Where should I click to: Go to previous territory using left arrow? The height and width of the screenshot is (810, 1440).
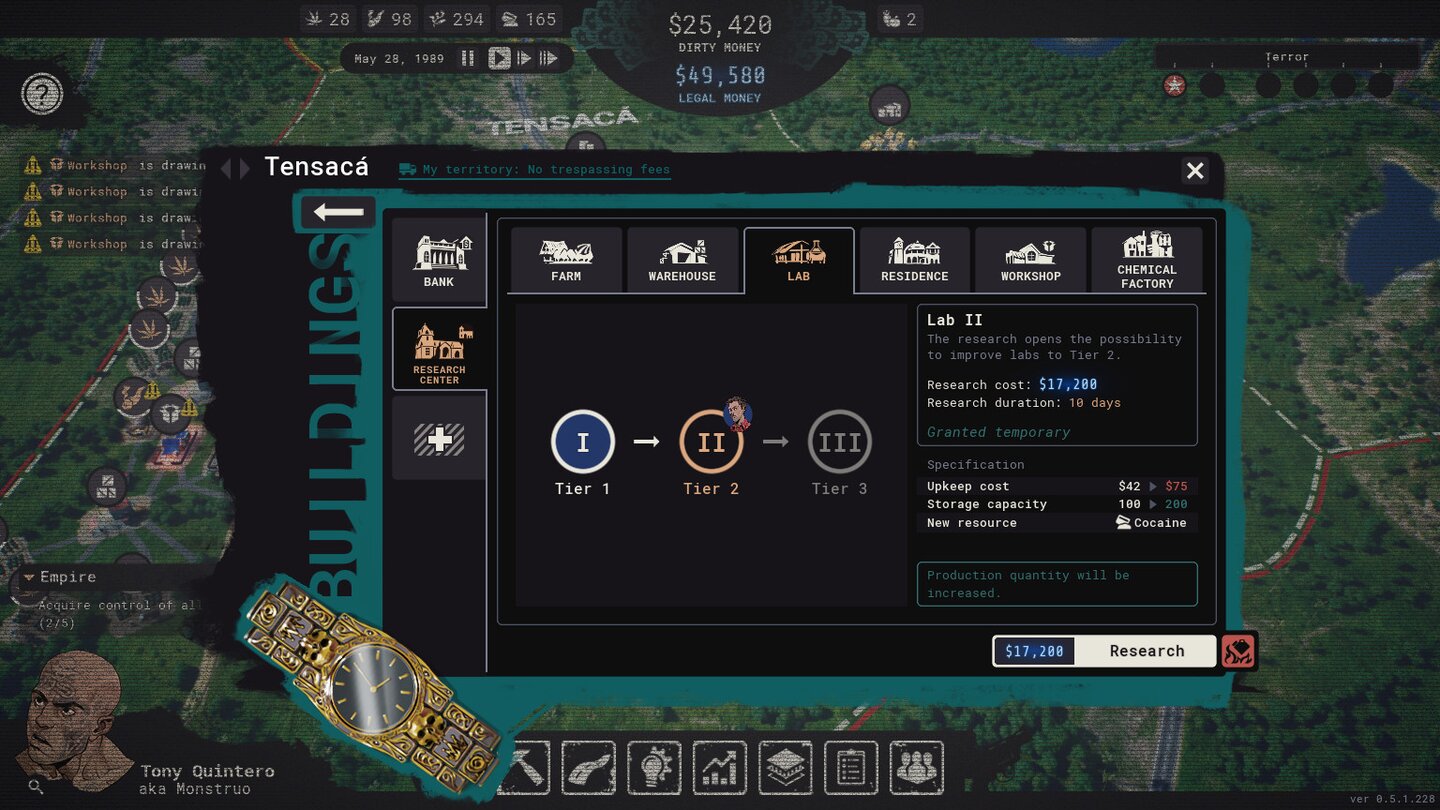[226, 168]
